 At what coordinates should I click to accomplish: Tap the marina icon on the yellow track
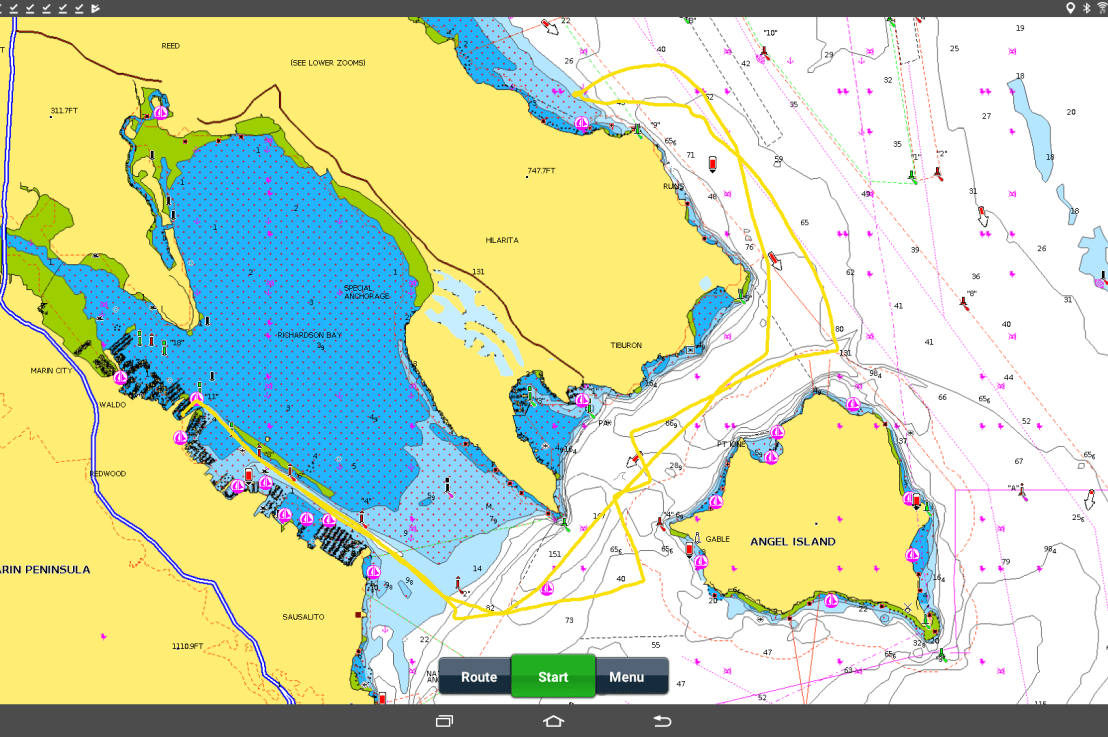pos(547,589)
